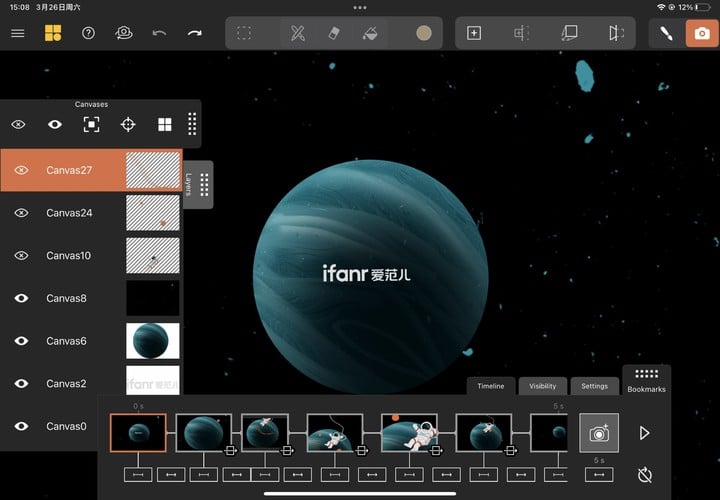Tap the crosshair target icon in Canvases panel
The width and height of the screenshot is (720, 500).
(x=128, y=124)
